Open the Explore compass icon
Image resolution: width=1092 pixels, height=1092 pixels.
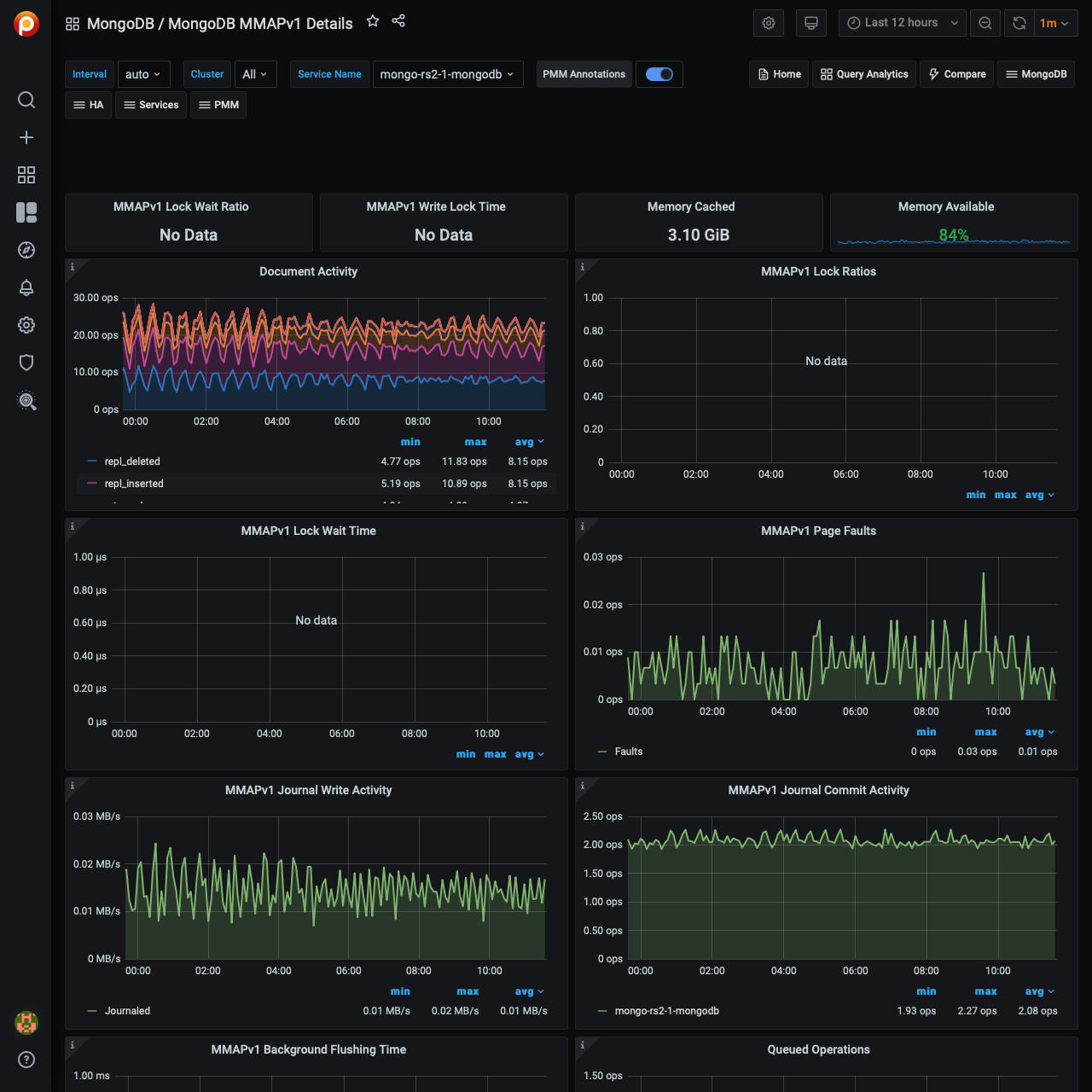pyautogui.click(x=26, y=250)
